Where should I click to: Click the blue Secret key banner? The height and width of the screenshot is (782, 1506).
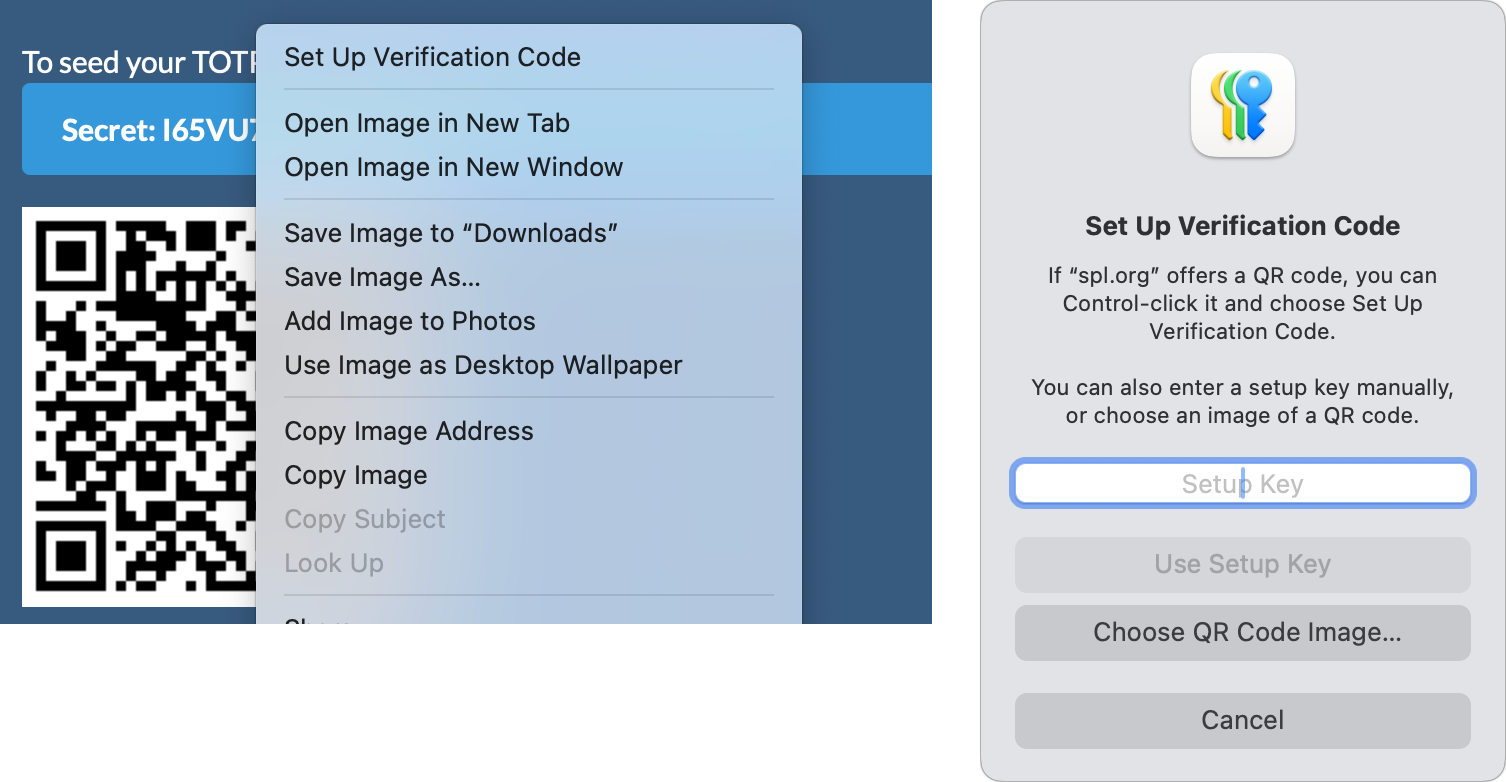click(x=140, y=130)
